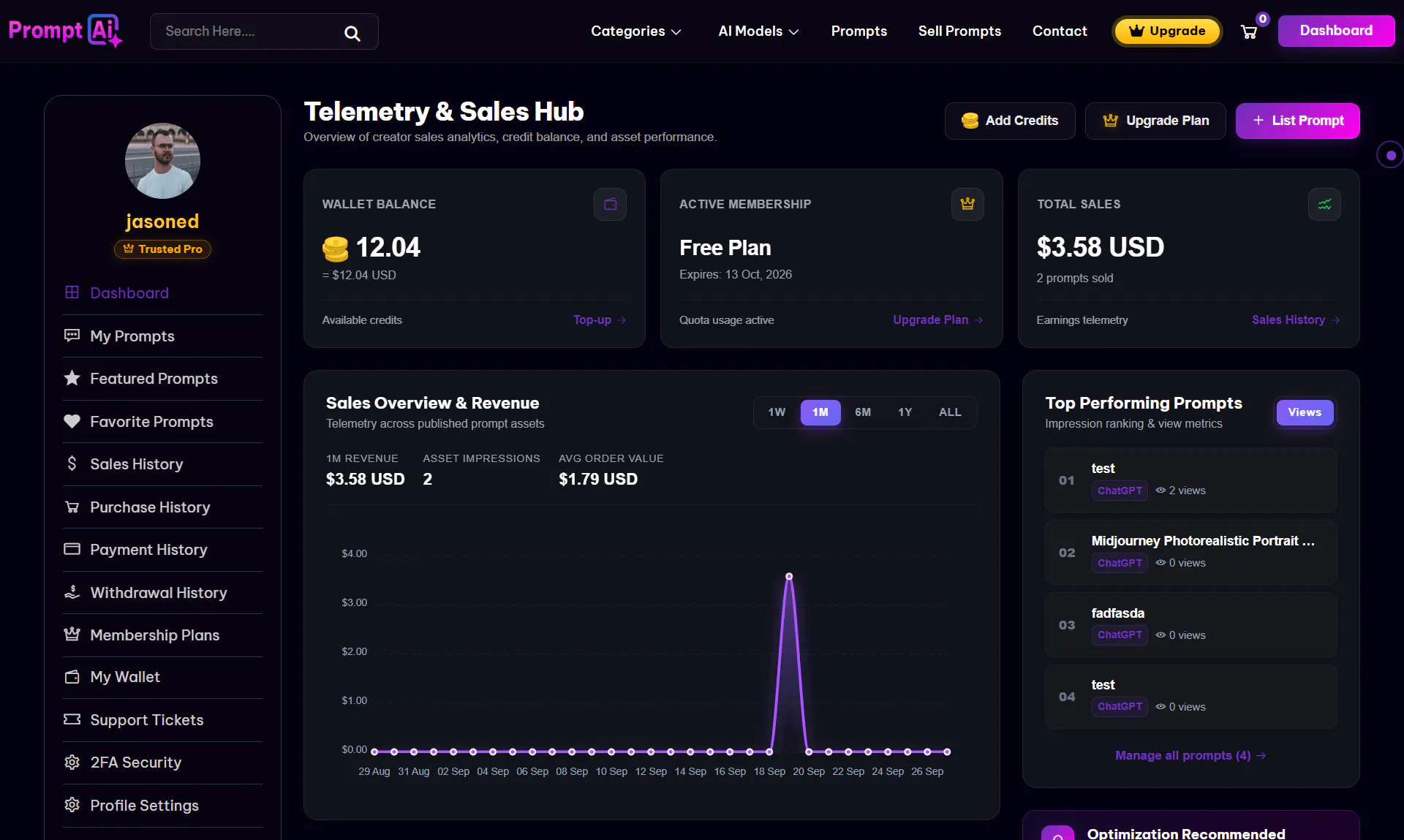This screenshot has width=1404, height=840.
Task: Click the floating purple circle widget
Action: point(1390,155)
